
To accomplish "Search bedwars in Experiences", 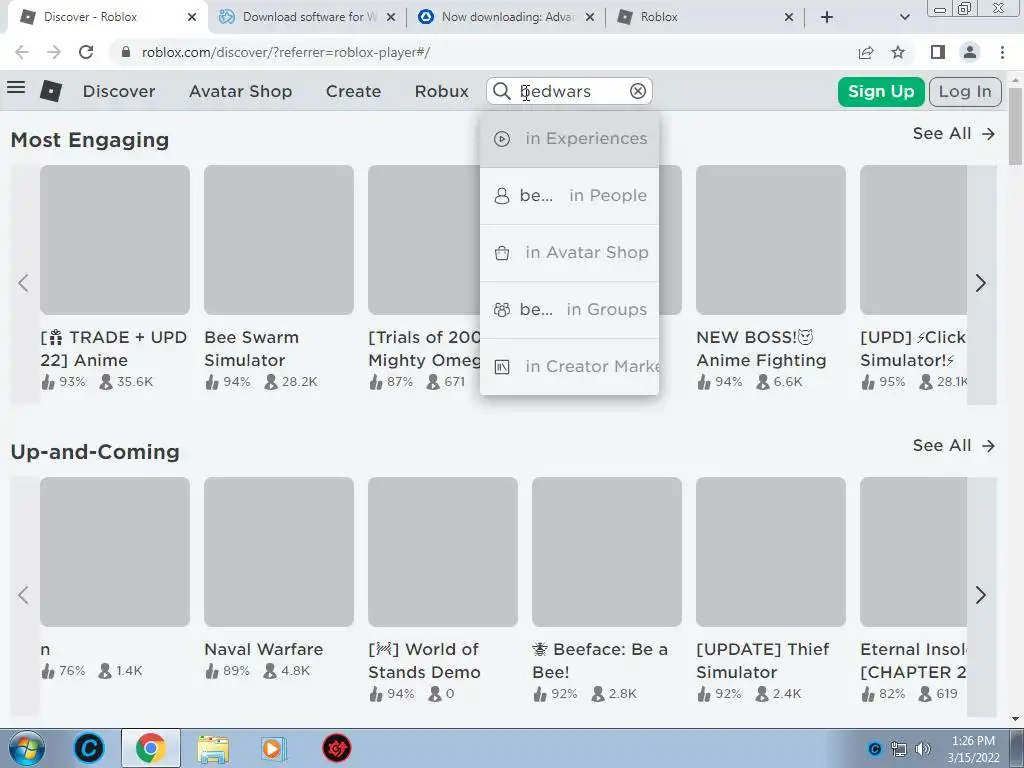I will pos(569,139).
